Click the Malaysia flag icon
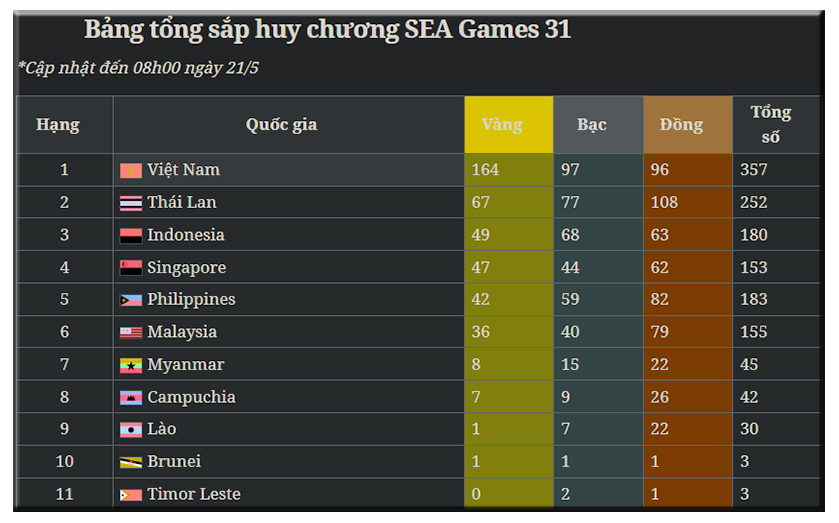839x523 pixels. [x=130, y=332]
